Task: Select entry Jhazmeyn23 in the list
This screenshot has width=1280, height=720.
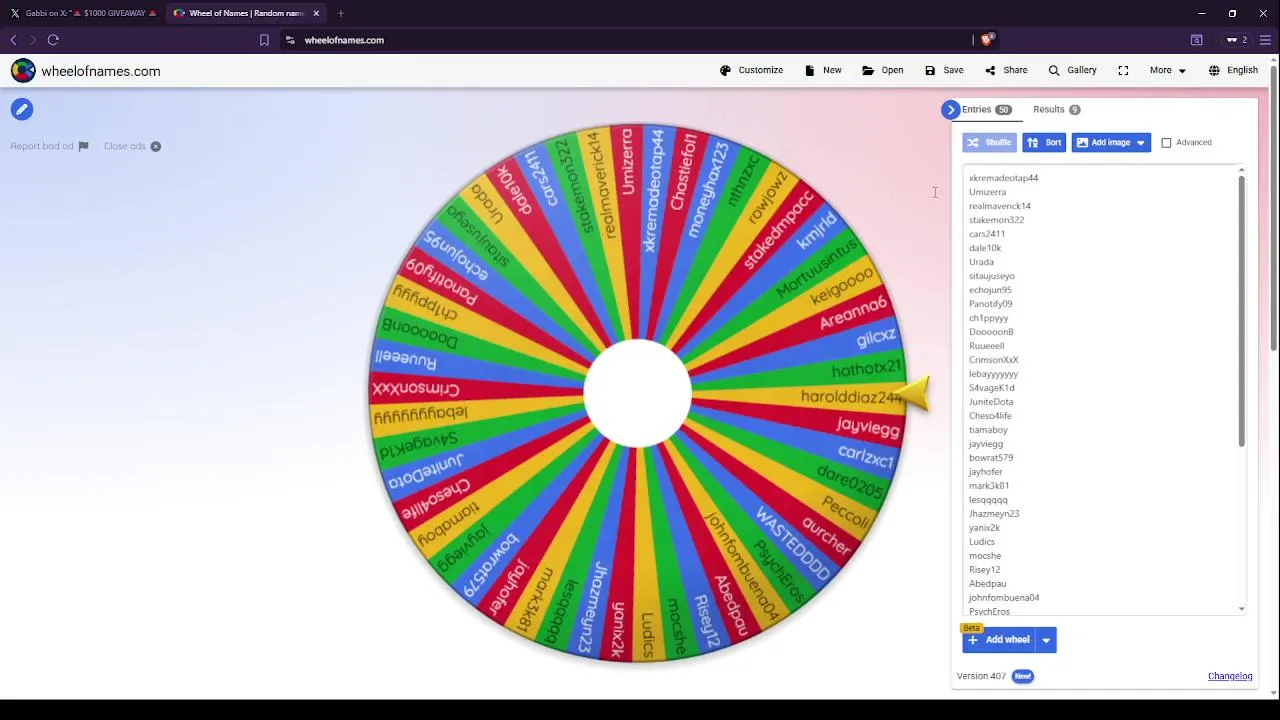Action: 994,514
